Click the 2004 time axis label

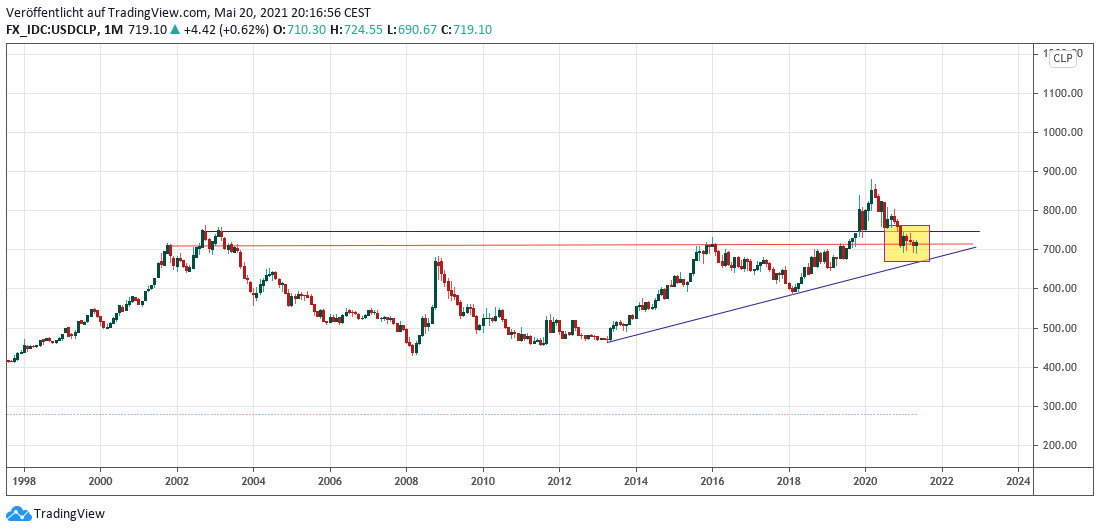tap(253, 481)
